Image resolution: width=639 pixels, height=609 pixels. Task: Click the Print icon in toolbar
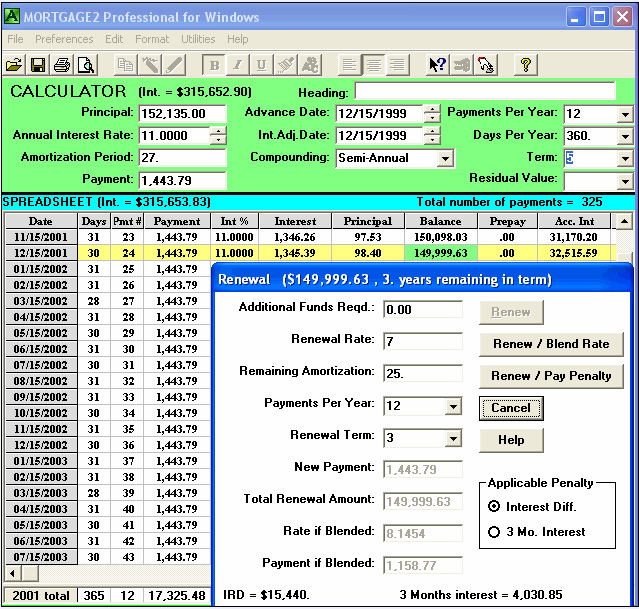(x=62, y=65)
